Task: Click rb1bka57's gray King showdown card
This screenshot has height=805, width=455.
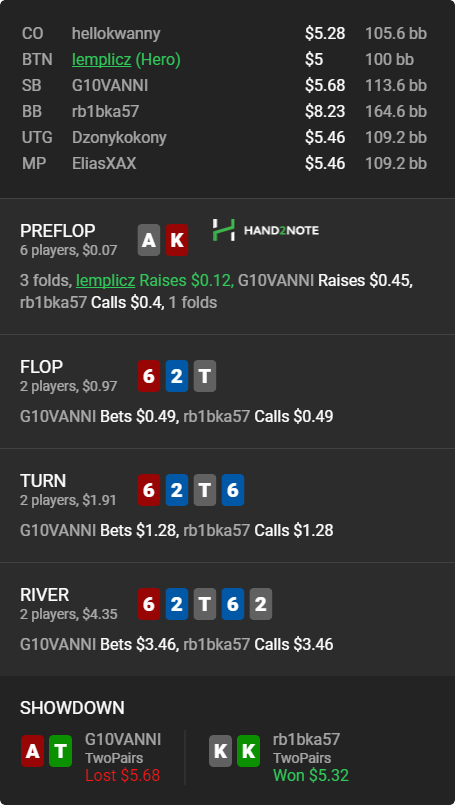Action: tap(220, 751)
